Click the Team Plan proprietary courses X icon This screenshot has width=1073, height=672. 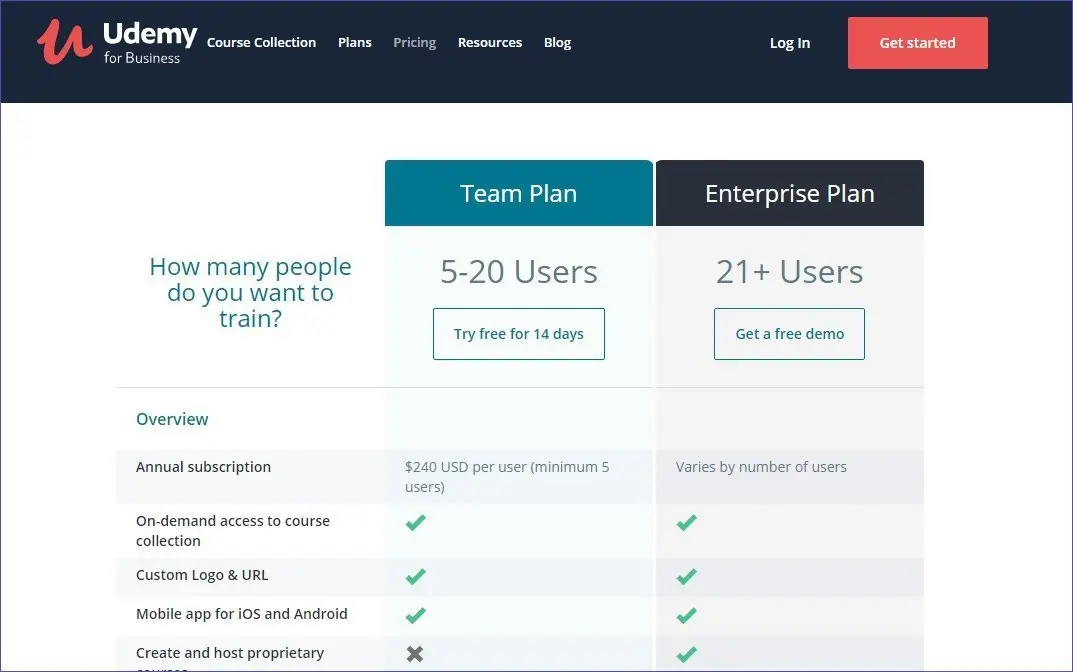(415, 654)
